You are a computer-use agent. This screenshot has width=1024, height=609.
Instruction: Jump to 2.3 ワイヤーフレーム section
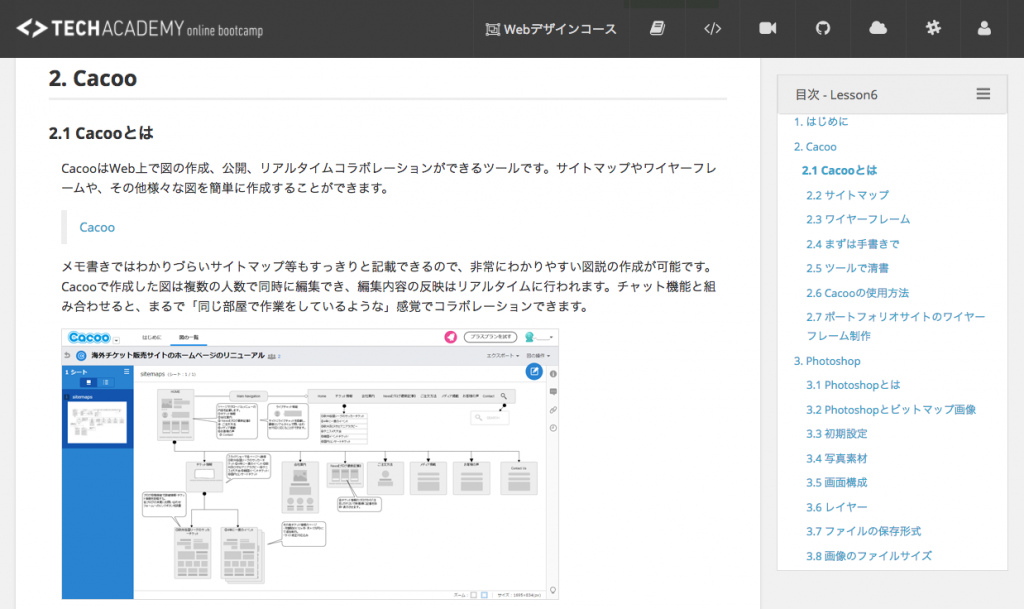857,219
